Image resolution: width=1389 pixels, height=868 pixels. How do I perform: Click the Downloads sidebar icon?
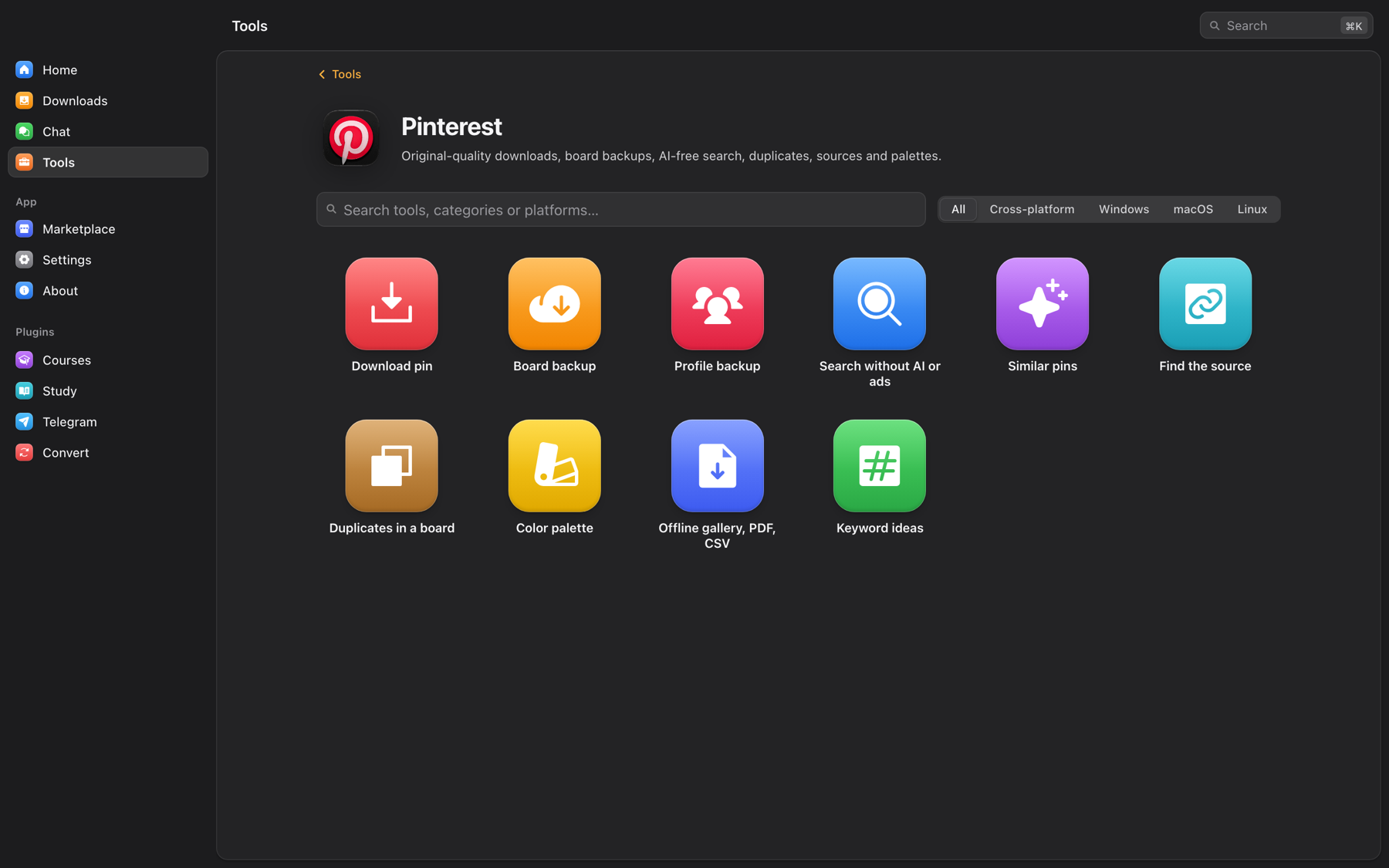(24, 100)
